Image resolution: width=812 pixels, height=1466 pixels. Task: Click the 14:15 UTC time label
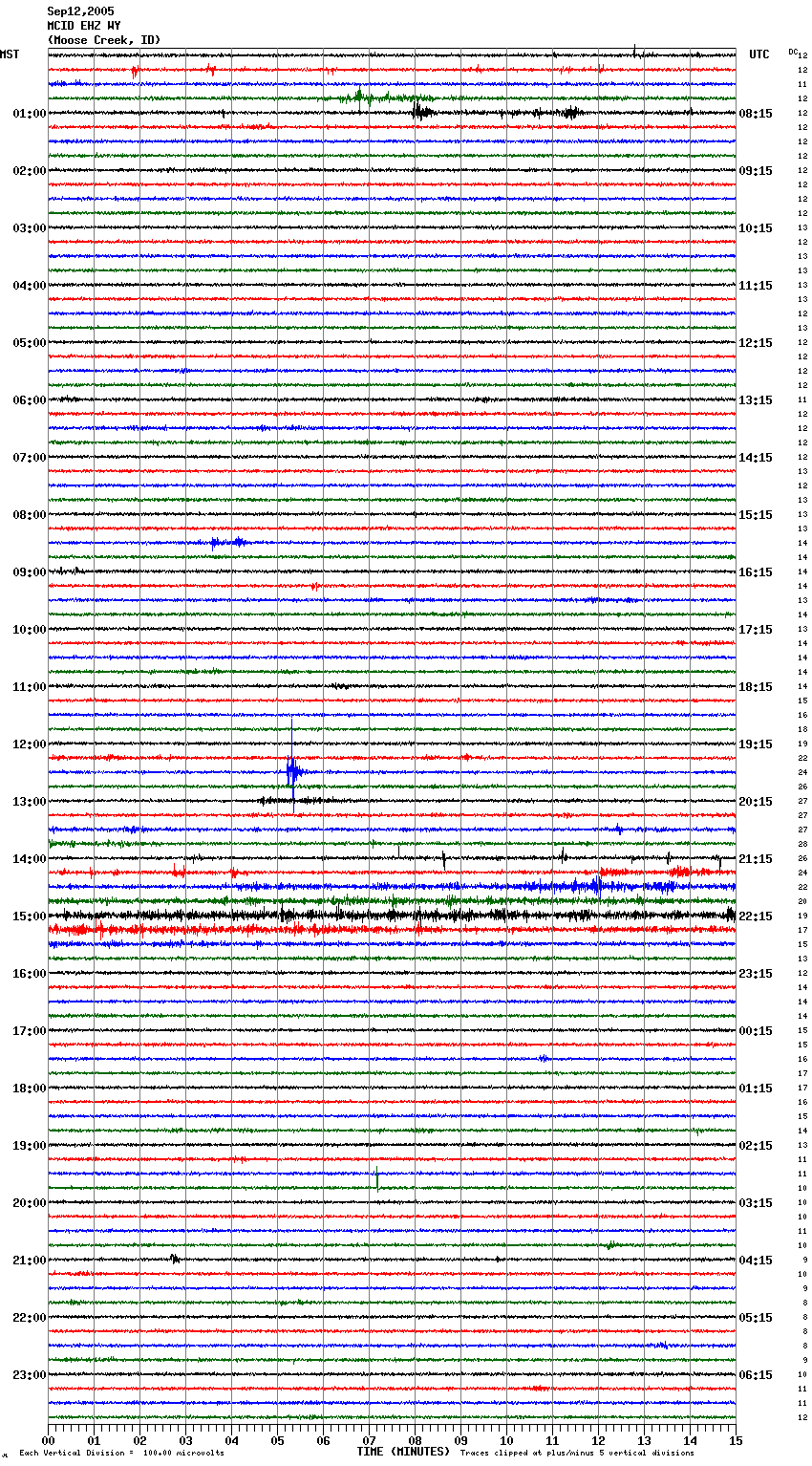click(756, 458)
